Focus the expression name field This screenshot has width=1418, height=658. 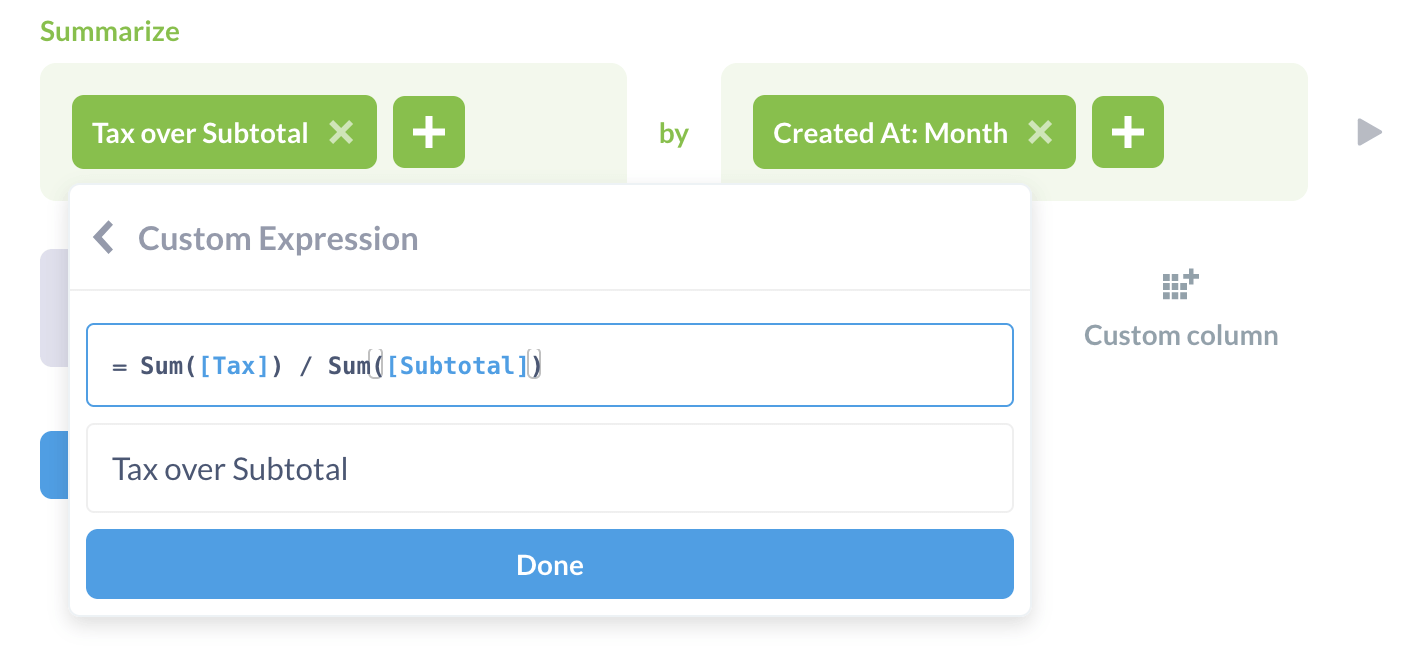[549, 469]
